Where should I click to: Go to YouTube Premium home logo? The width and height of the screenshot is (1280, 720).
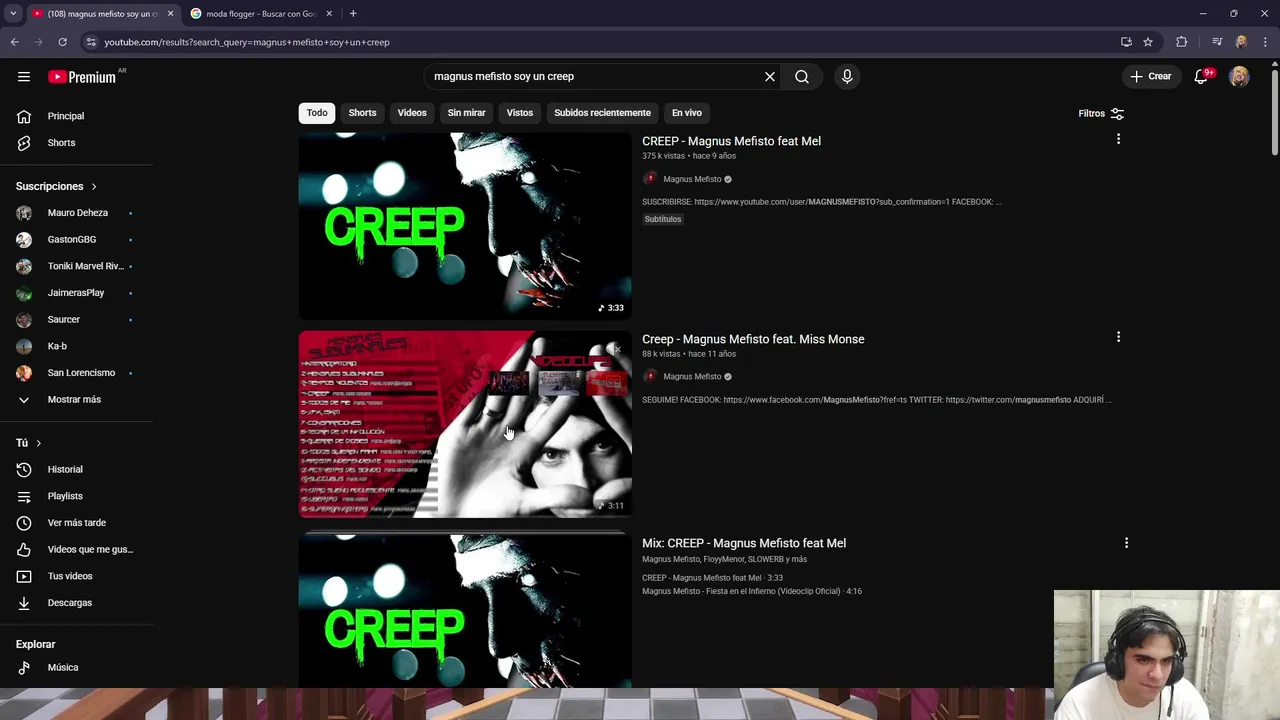pos(82,77)
